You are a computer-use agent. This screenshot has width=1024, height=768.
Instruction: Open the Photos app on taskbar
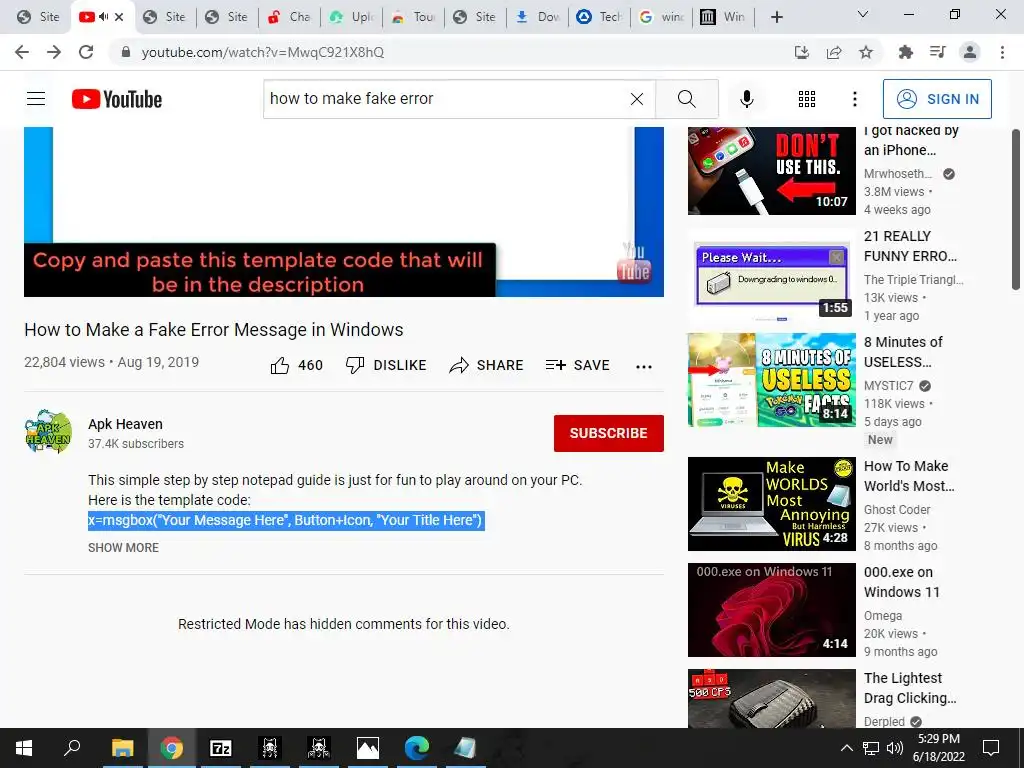(367, 748)
